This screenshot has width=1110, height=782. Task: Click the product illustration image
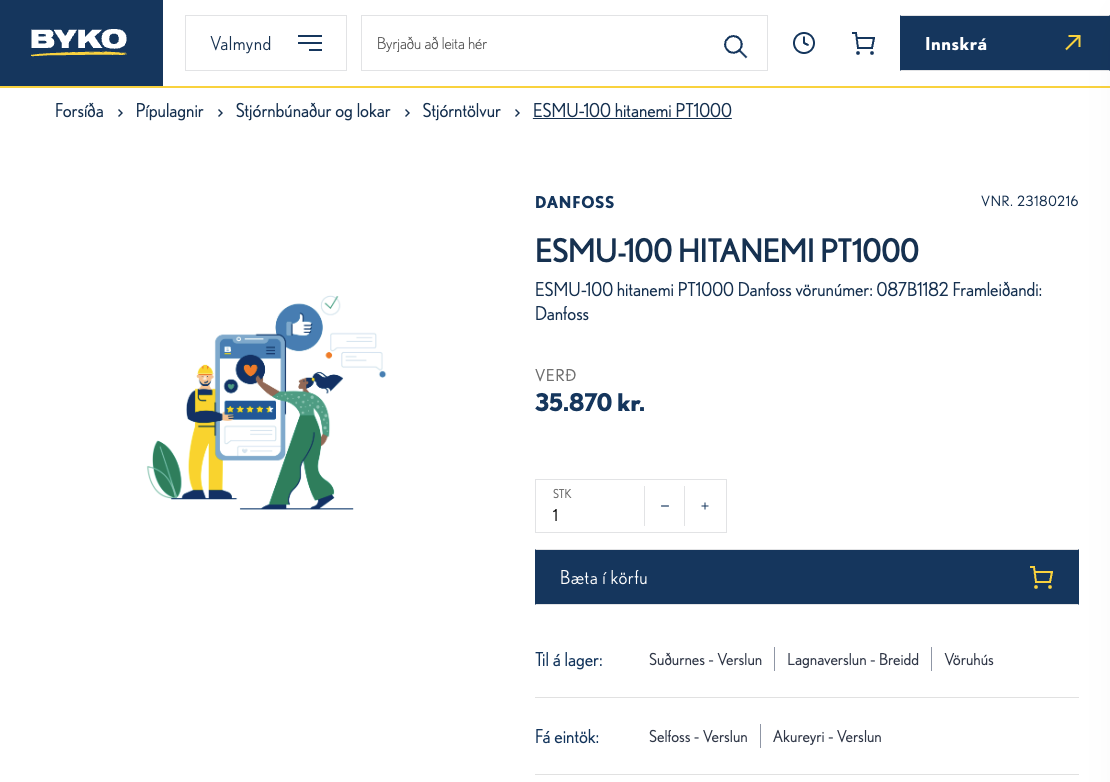pos(267,401)
